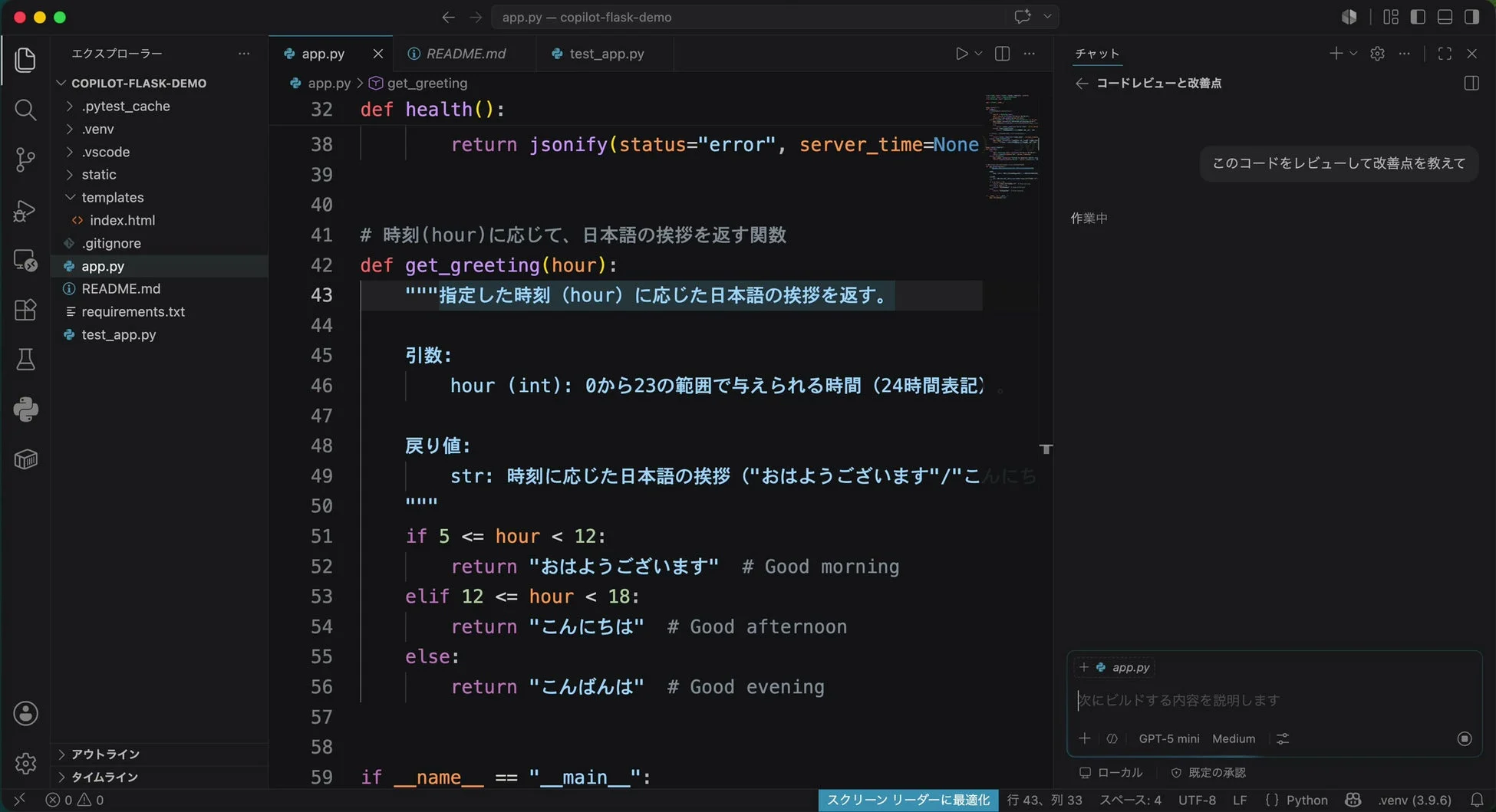The width and height of the screenshot is (1496, 812).
Task: Select .venv (3.9.6) interpreter
Action: point(1415,800)
